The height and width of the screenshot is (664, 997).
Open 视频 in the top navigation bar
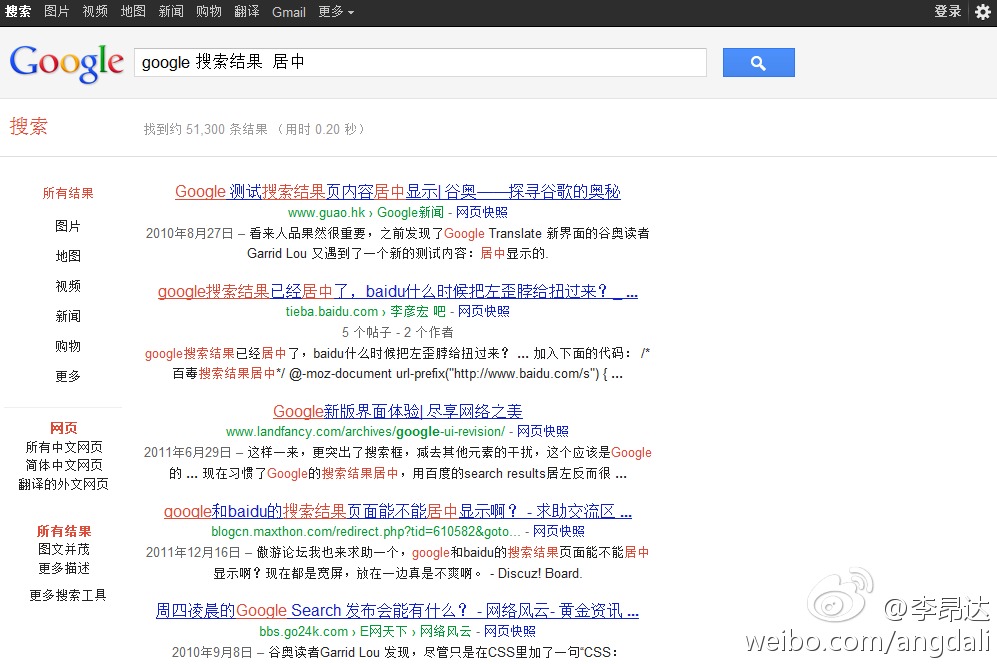pyautogui.click(x=95, y=11)
